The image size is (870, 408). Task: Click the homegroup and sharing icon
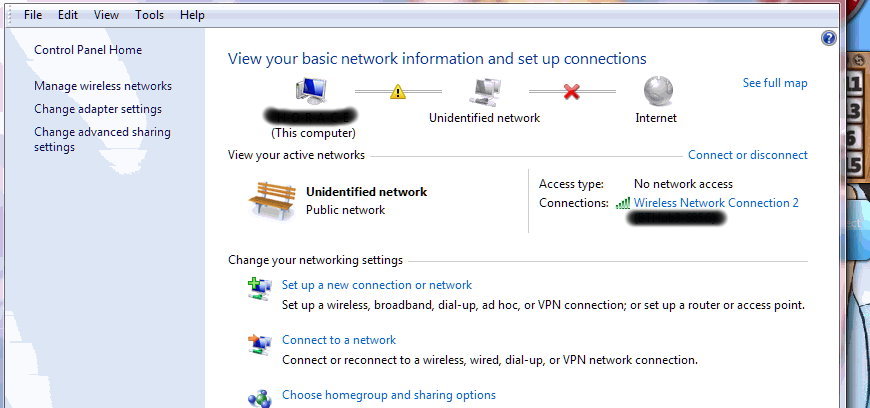pyautogui.click(x=259, y=397)
